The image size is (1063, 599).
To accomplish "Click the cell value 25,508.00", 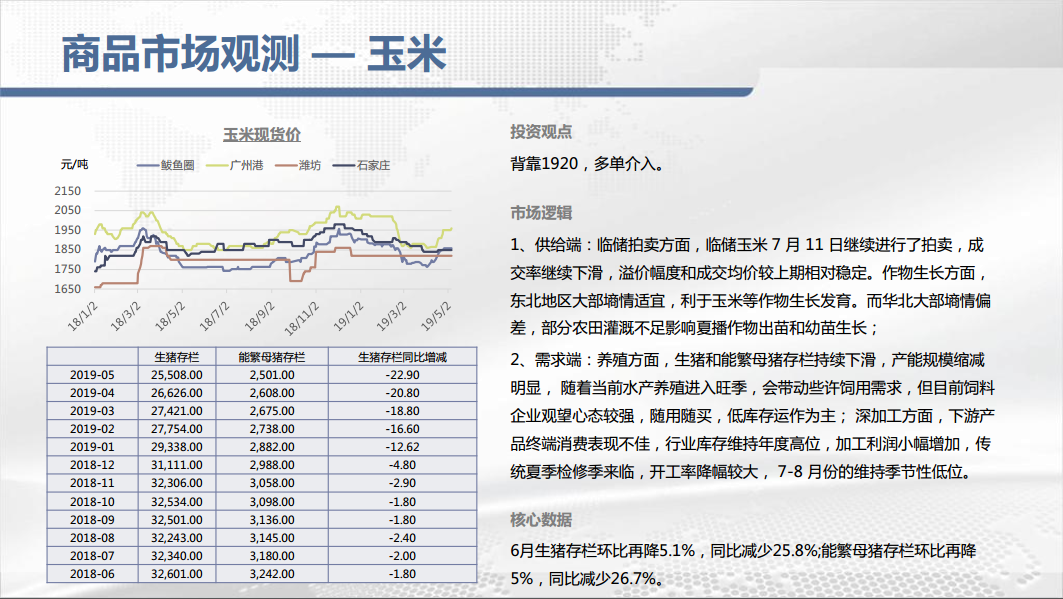I will [x=177, y=375].
